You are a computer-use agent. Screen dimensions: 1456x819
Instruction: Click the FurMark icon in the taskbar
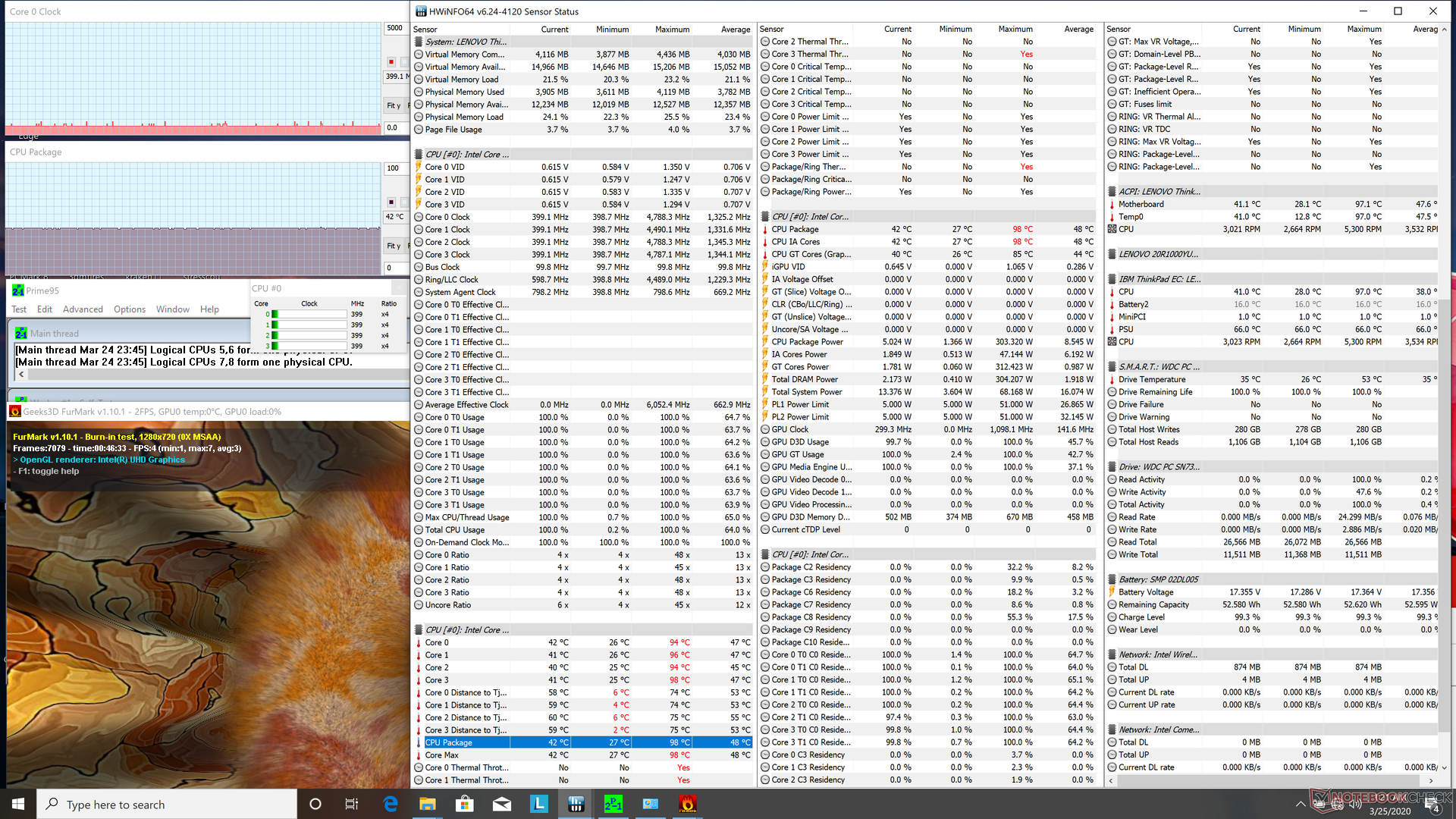pyautogui.click(x=688, y=804)
